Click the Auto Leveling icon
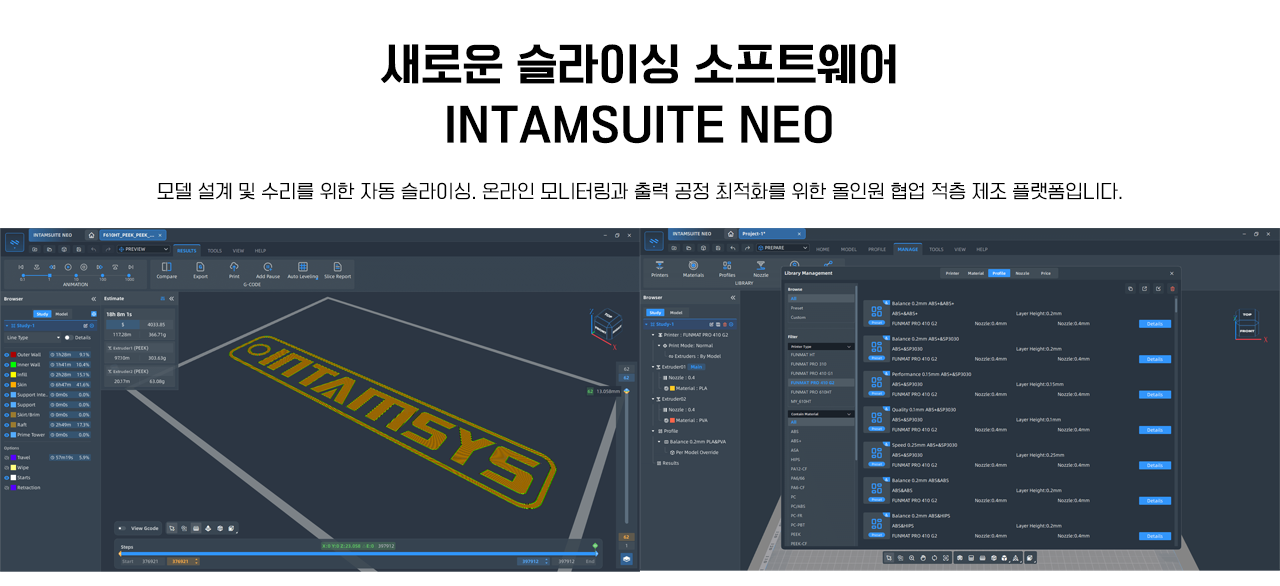Viewport: 1280px width, 586px height. 303,267
